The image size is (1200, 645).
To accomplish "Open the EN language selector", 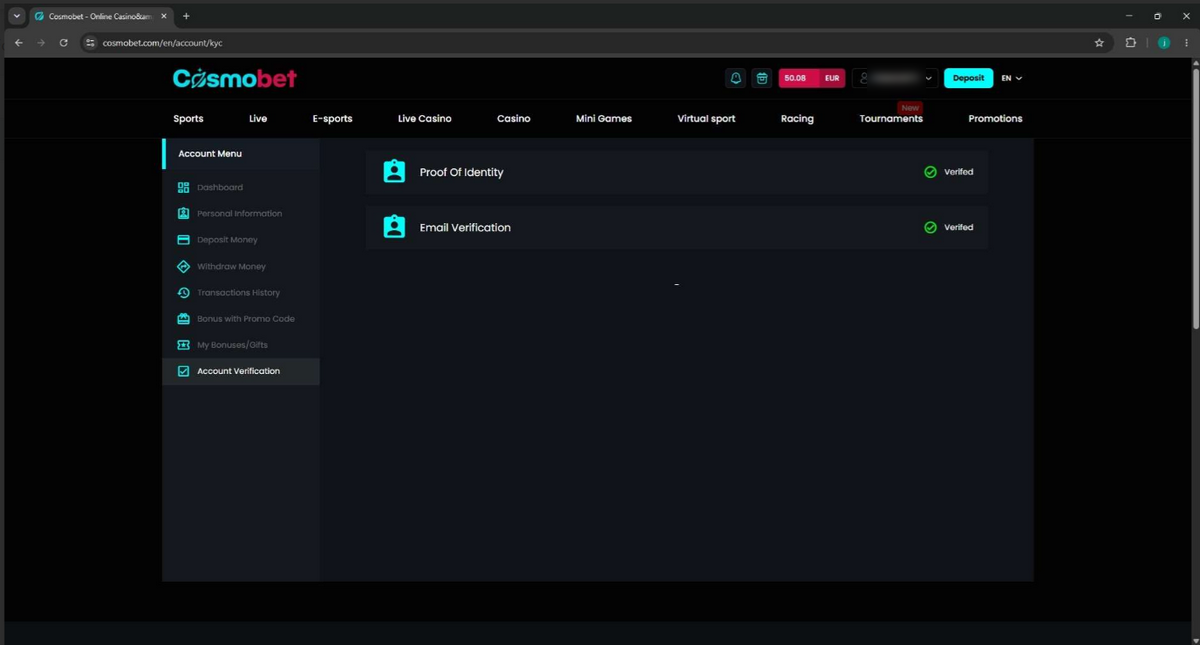I will tap(1012, 78).
